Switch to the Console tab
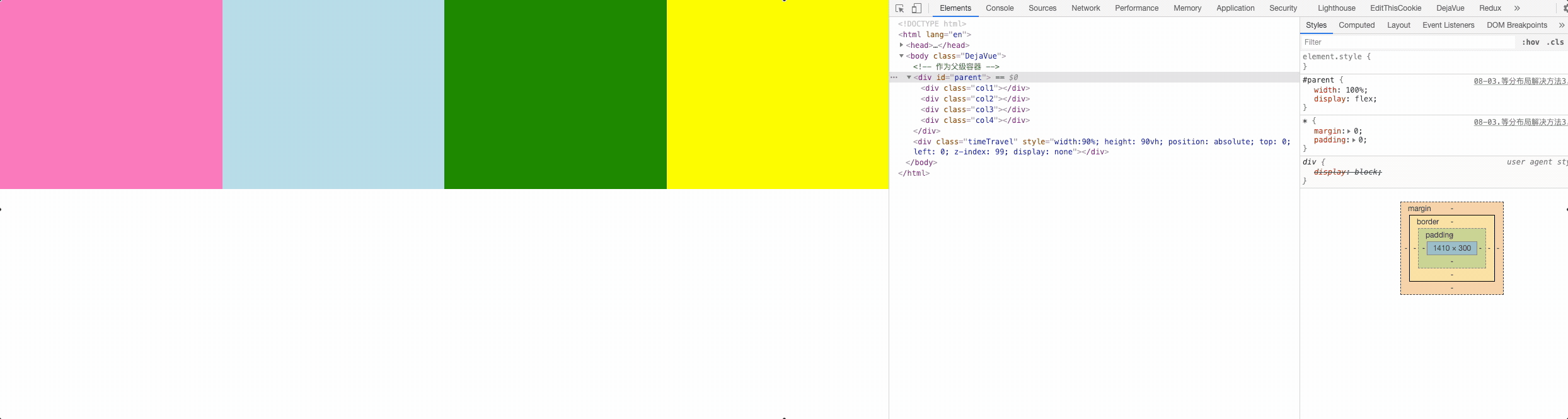The height and width of the screenshot is (419, 1568). (x=1000, y=8)
